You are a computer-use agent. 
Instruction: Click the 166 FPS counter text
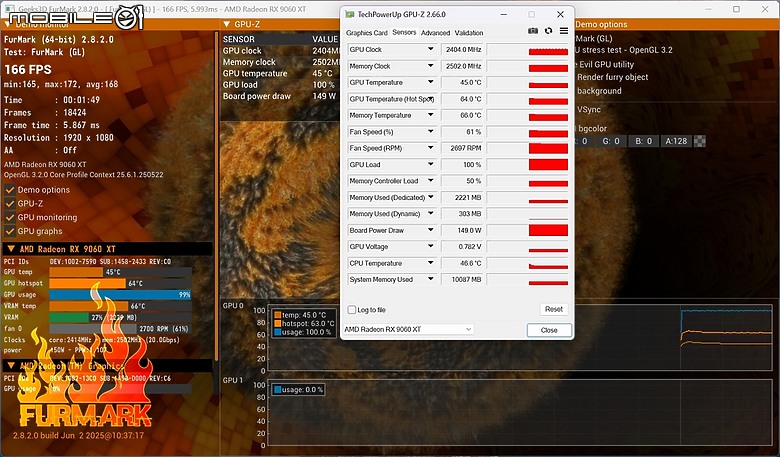click(x=28, y=70)
